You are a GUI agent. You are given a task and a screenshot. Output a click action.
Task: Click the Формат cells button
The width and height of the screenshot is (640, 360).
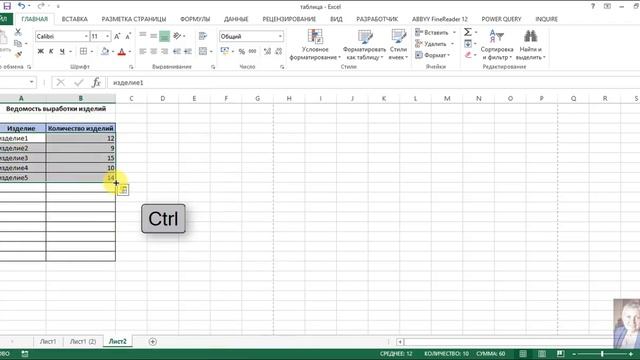click(433, 55)
